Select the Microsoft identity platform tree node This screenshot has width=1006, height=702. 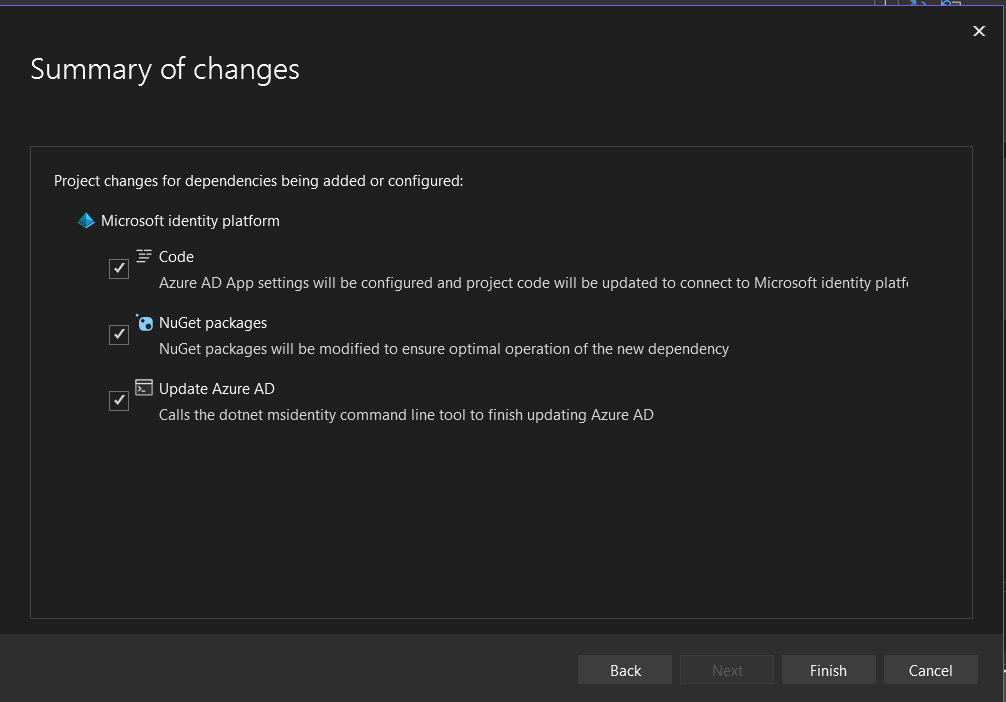coord(190,221)
